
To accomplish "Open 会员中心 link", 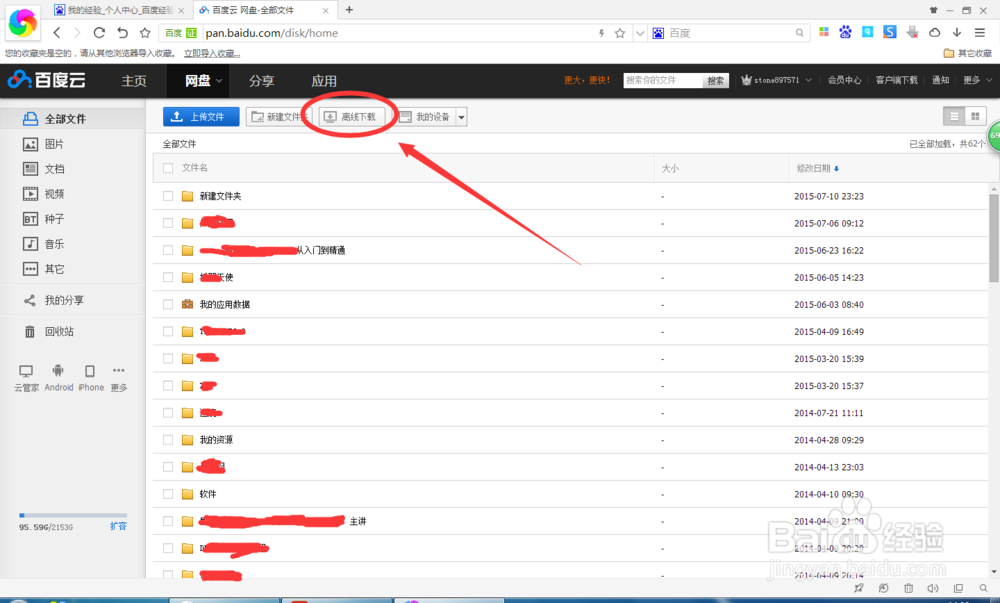I will click(844, 80).
